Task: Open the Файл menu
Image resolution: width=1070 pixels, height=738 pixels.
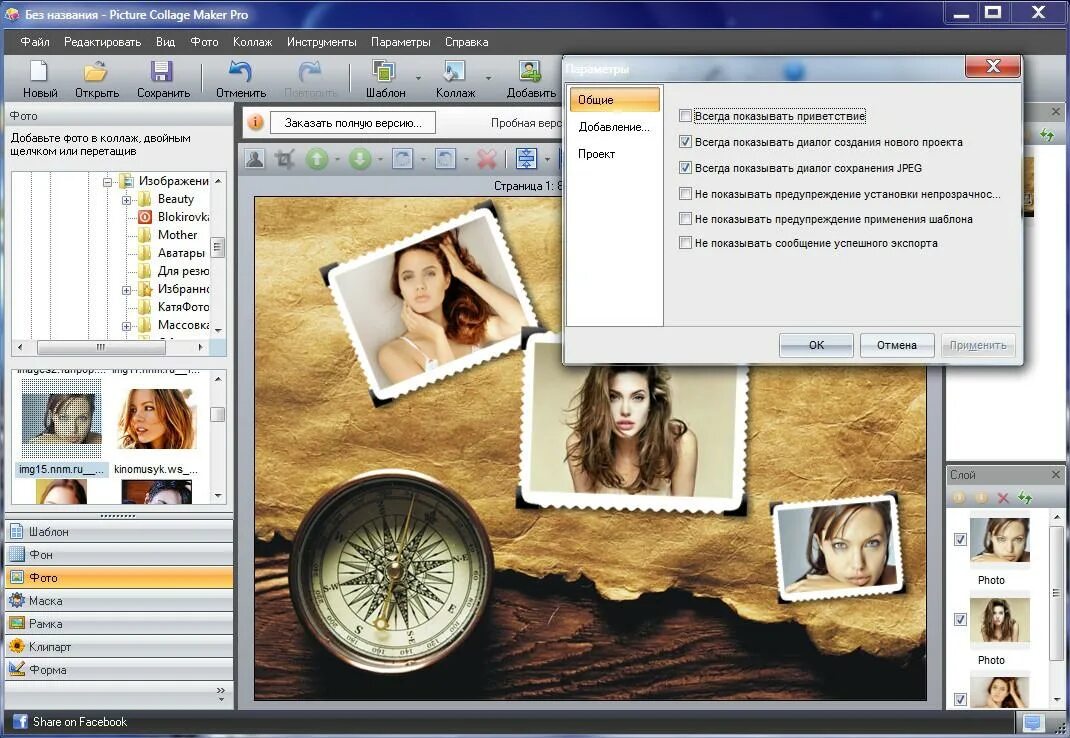Action: (35, 42)
